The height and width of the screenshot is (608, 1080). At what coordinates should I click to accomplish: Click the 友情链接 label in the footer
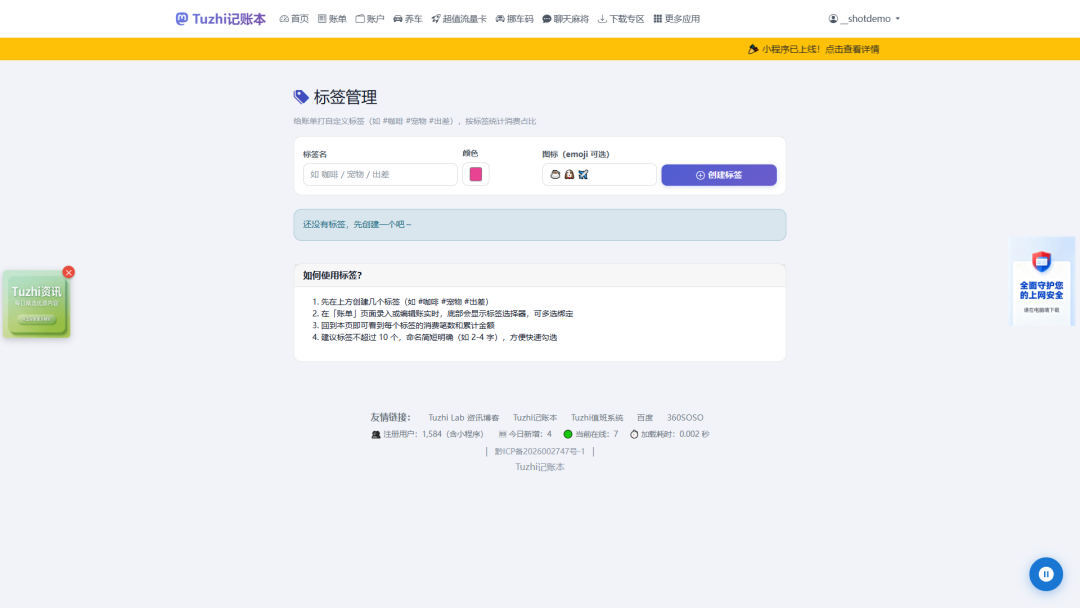click(390, 417)
